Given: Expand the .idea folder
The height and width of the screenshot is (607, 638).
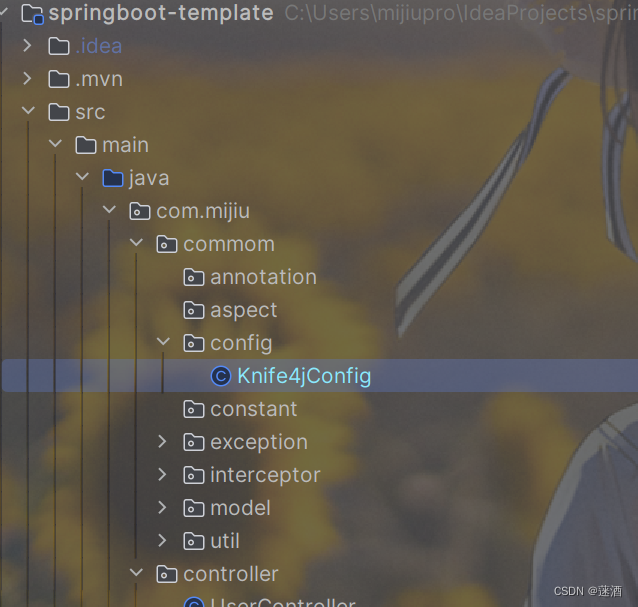Looking at the screenshot, I should [27, 46].
